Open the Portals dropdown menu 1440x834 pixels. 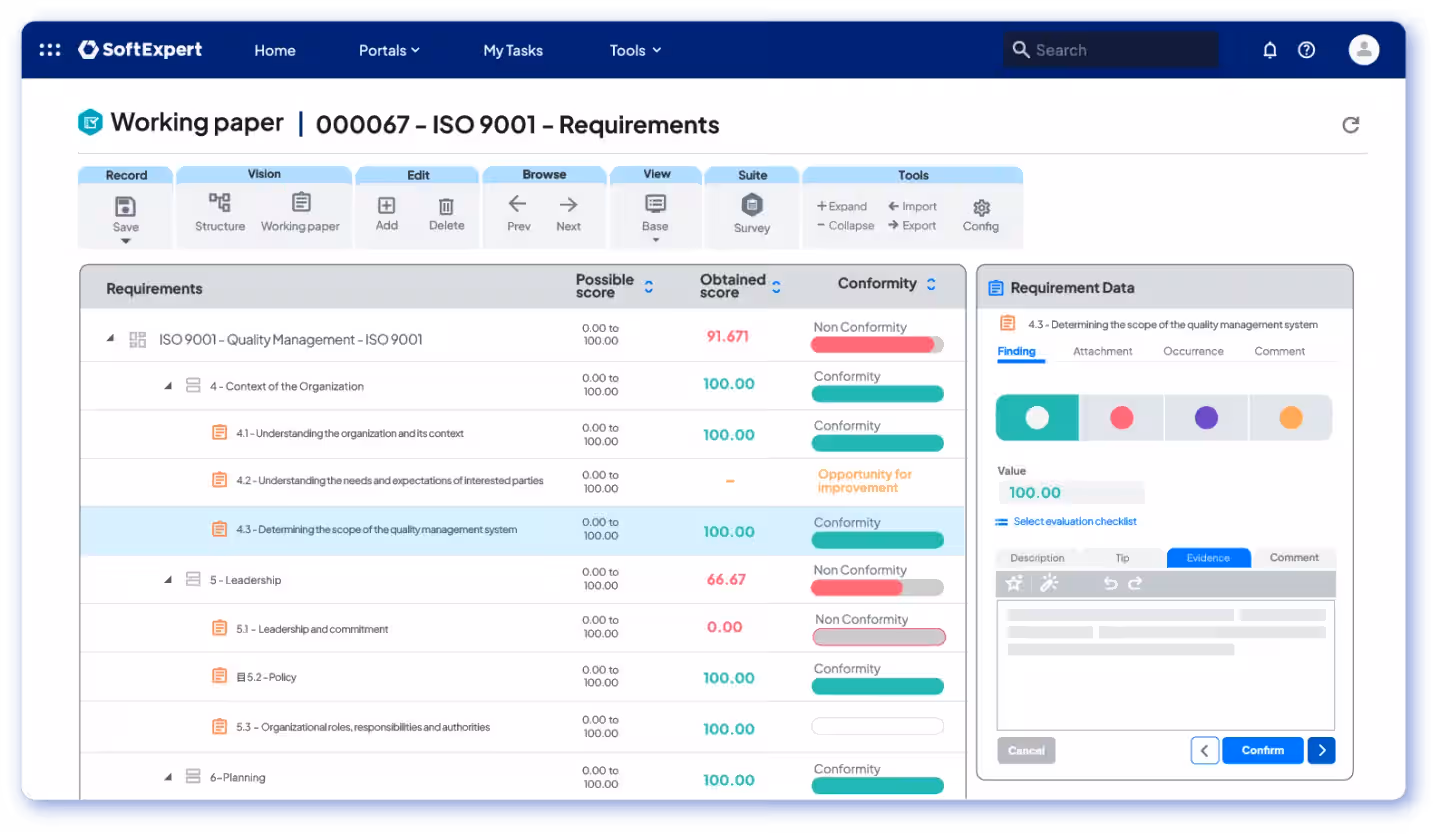click(x=389, y=50)
